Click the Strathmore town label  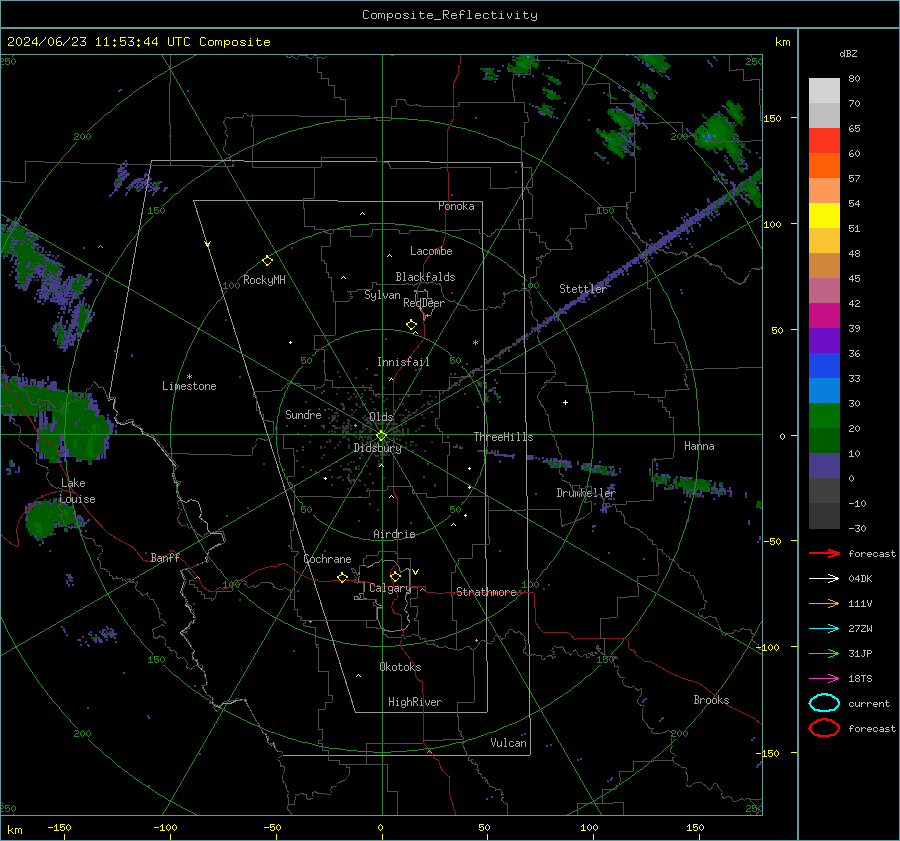(487, 592)
